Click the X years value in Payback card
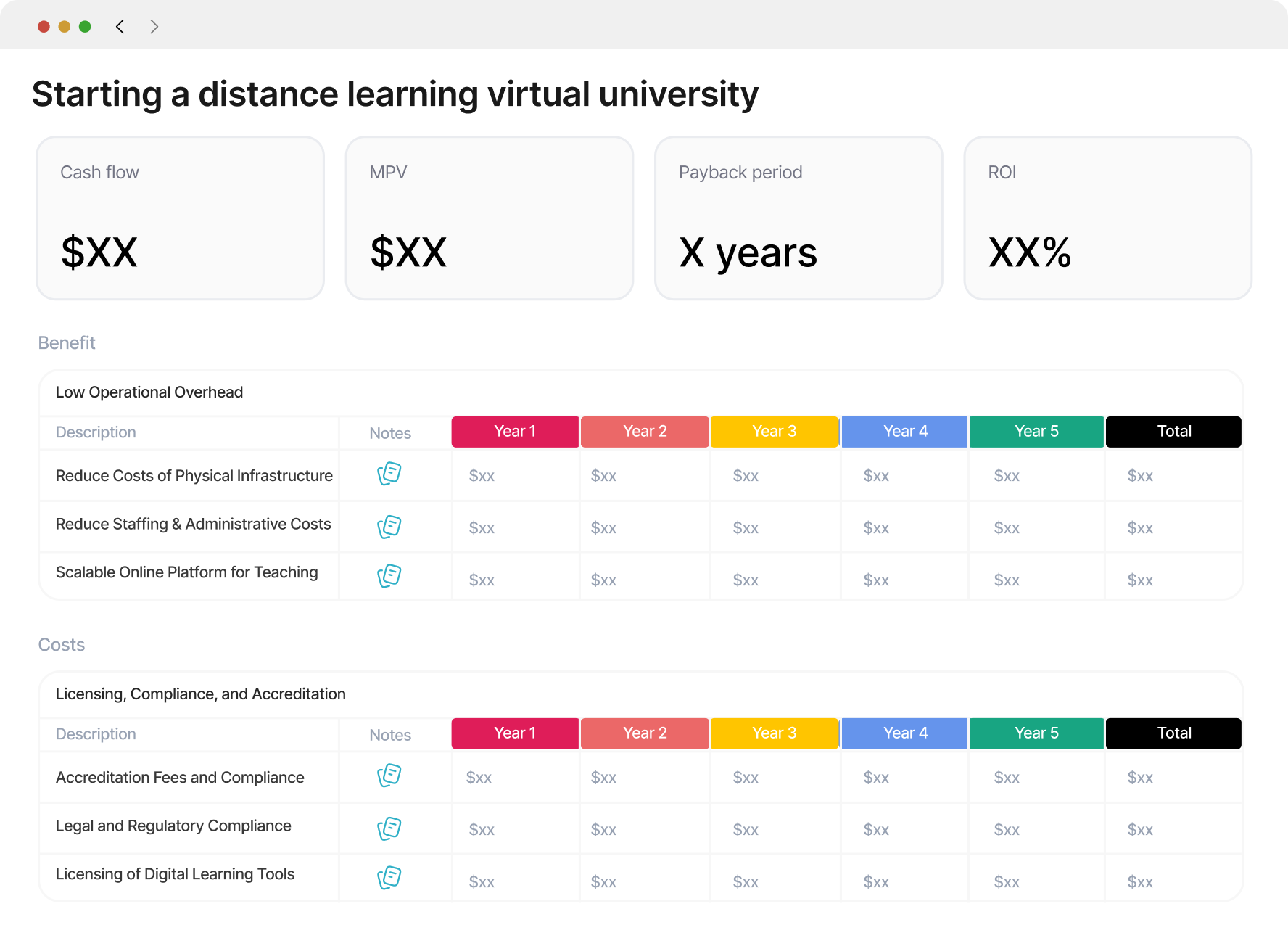The width and height of the screenshot is (1288, 946). [748, 254]
